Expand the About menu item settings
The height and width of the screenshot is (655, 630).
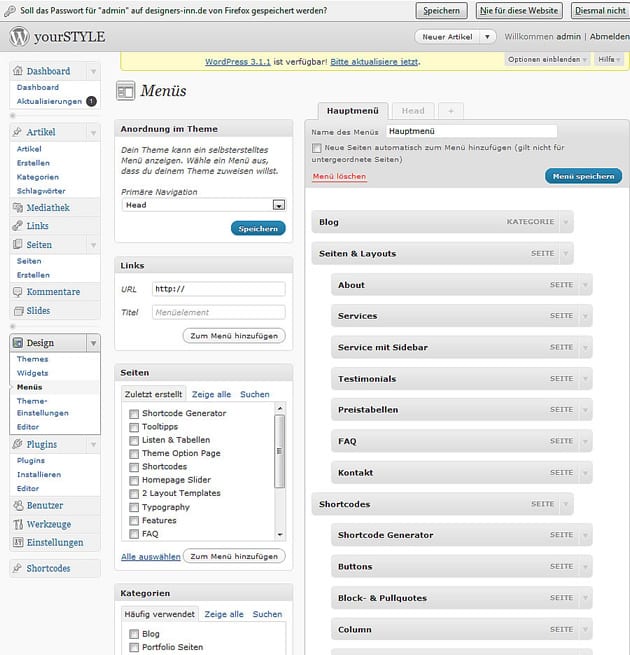click(x=585, y=285)
